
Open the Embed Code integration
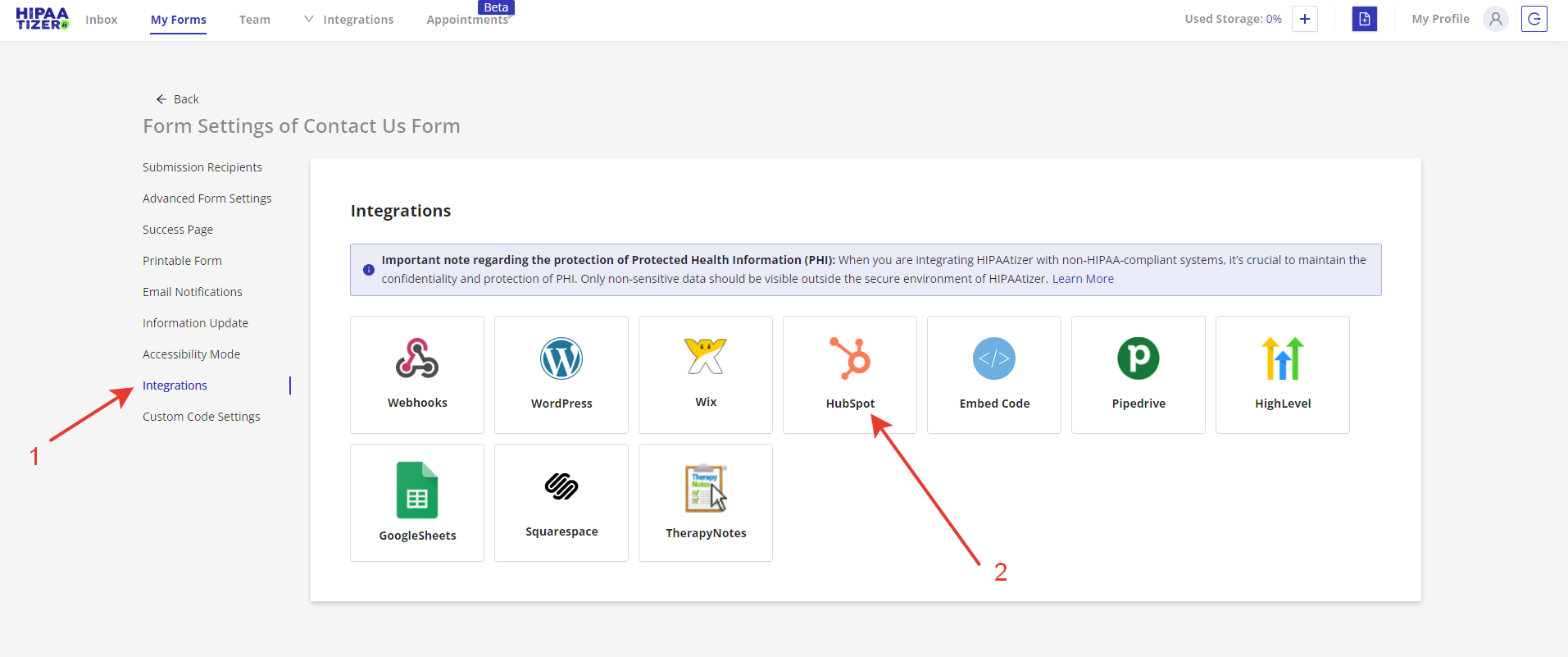[994, 375]
